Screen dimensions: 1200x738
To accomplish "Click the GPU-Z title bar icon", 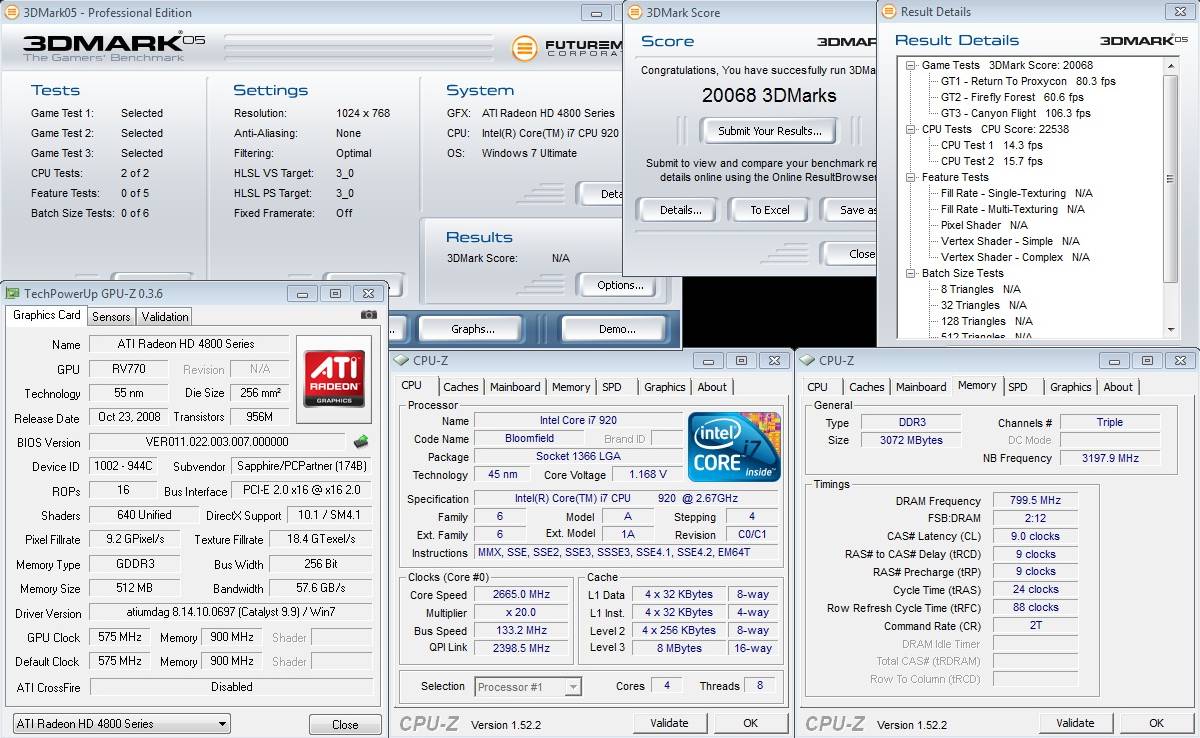I will coord(12,293).
